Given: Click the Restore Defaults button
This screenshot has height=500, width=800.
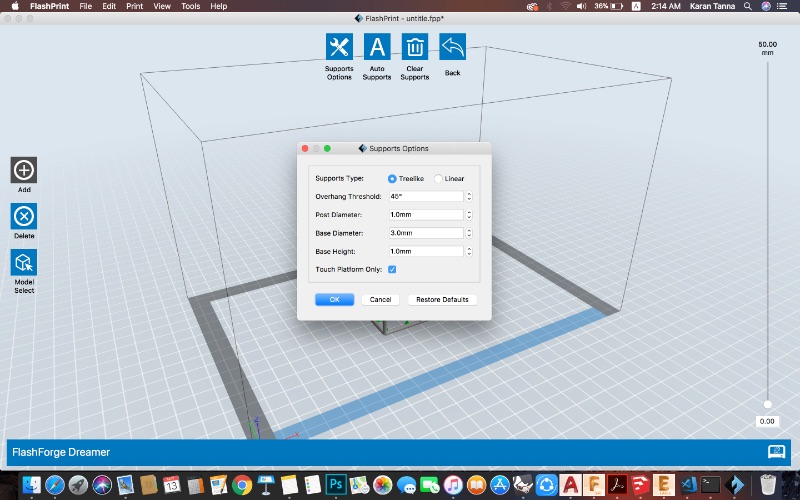Looking at the screenshot, I should (442, 299).
